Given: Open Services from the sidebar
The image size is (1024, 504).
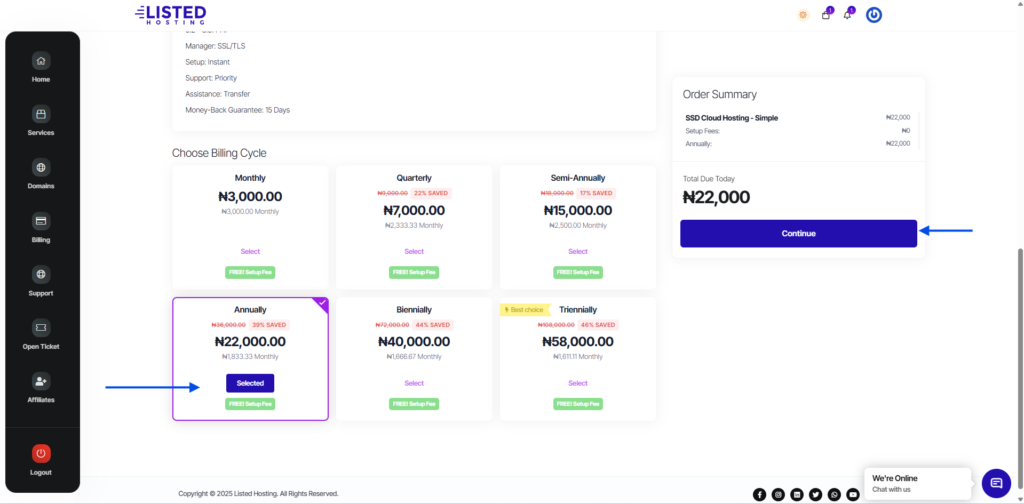Looking at the screenshot, I should pos(41,114).
